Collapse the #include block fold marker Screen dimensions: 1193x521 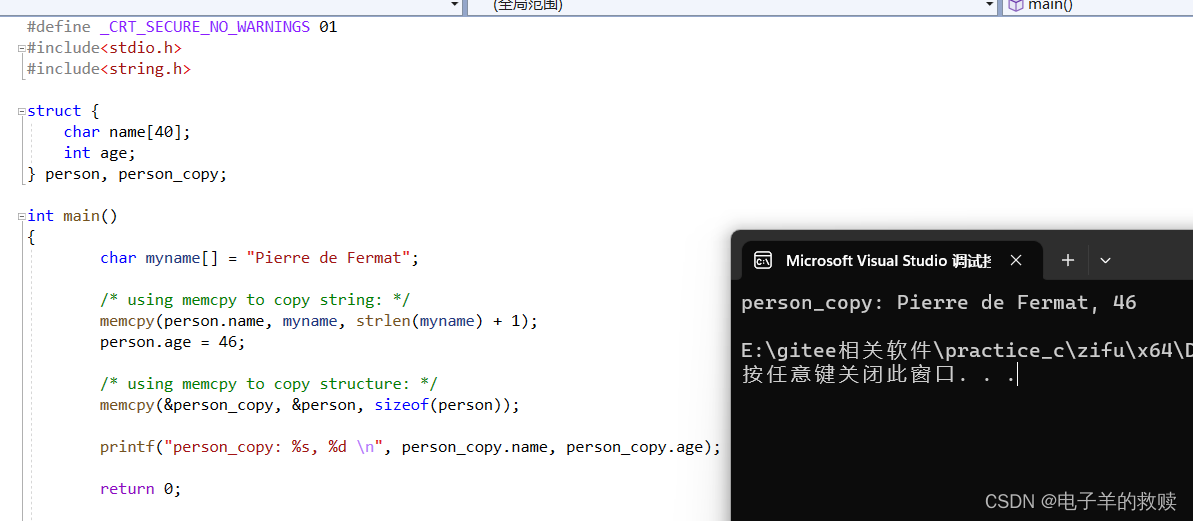(22, 48)
